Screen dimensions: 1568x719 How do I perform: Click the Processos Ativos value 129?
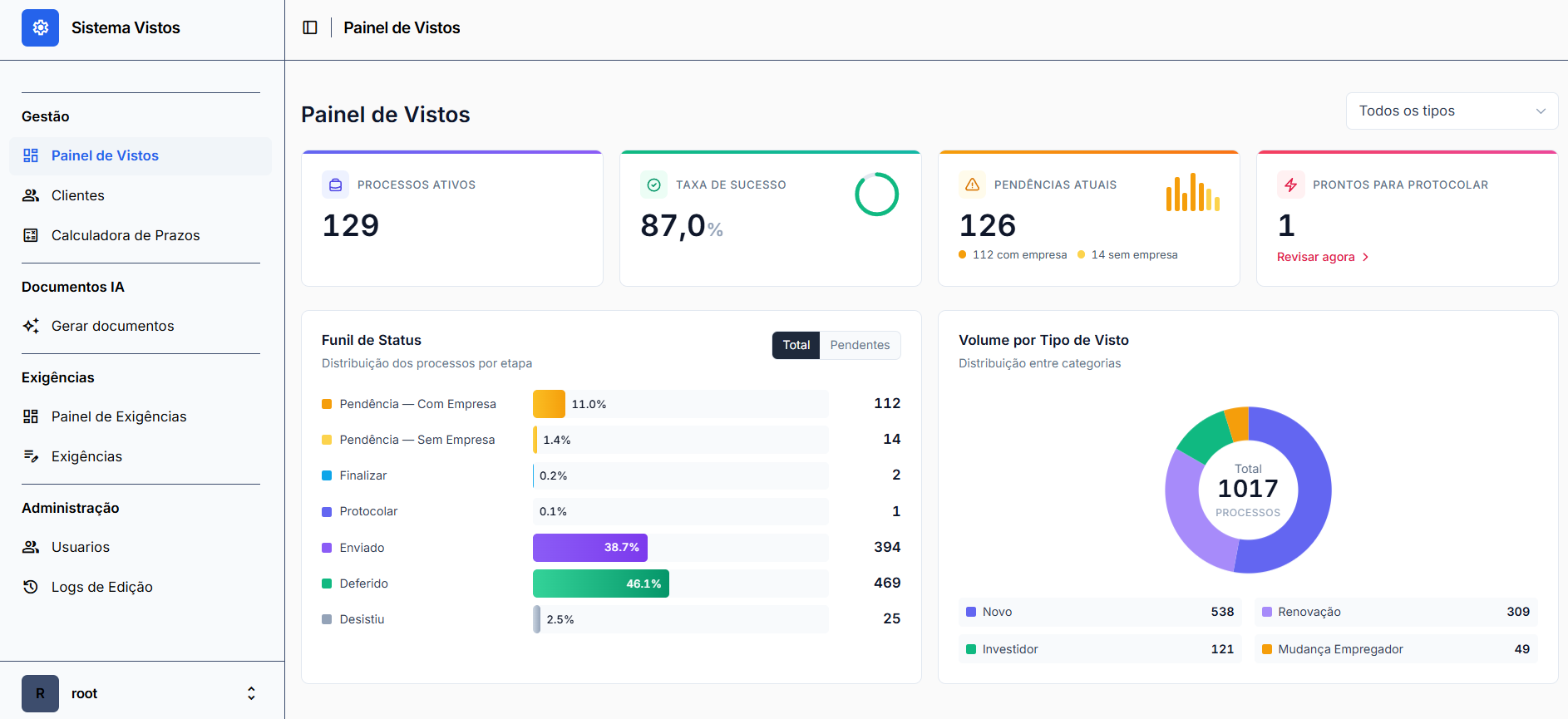click(x=351, y=225)
